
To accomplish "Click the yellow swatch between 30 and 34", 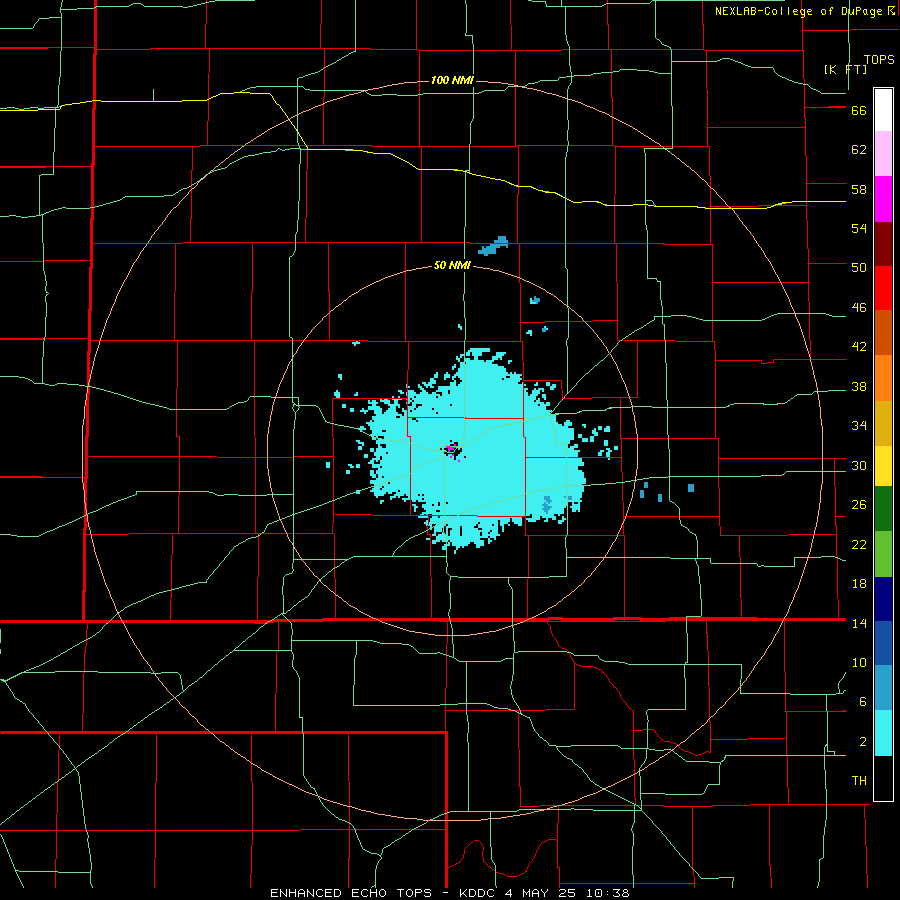I will click(x=883, y=466).
